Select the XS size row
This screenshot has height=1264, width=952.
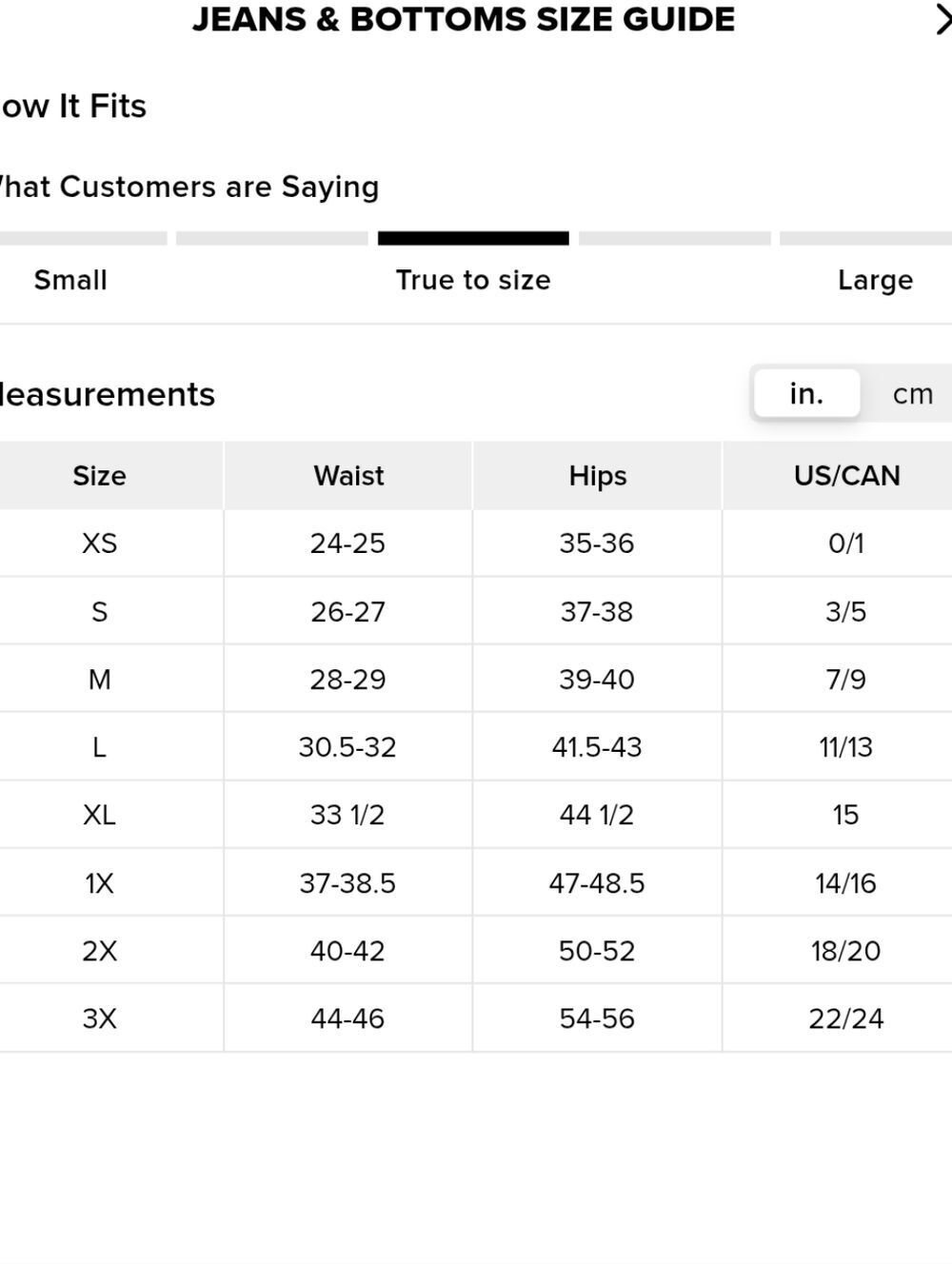tap(476, 543)
